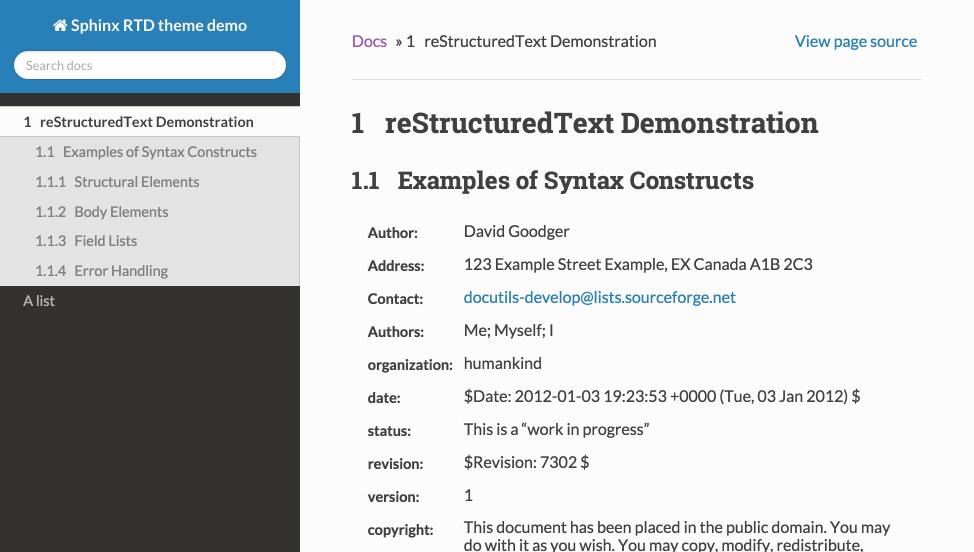Click the revision value $Revision: 7302 $
The width and height of the screenshot is (974, 552).
[526, 462]
